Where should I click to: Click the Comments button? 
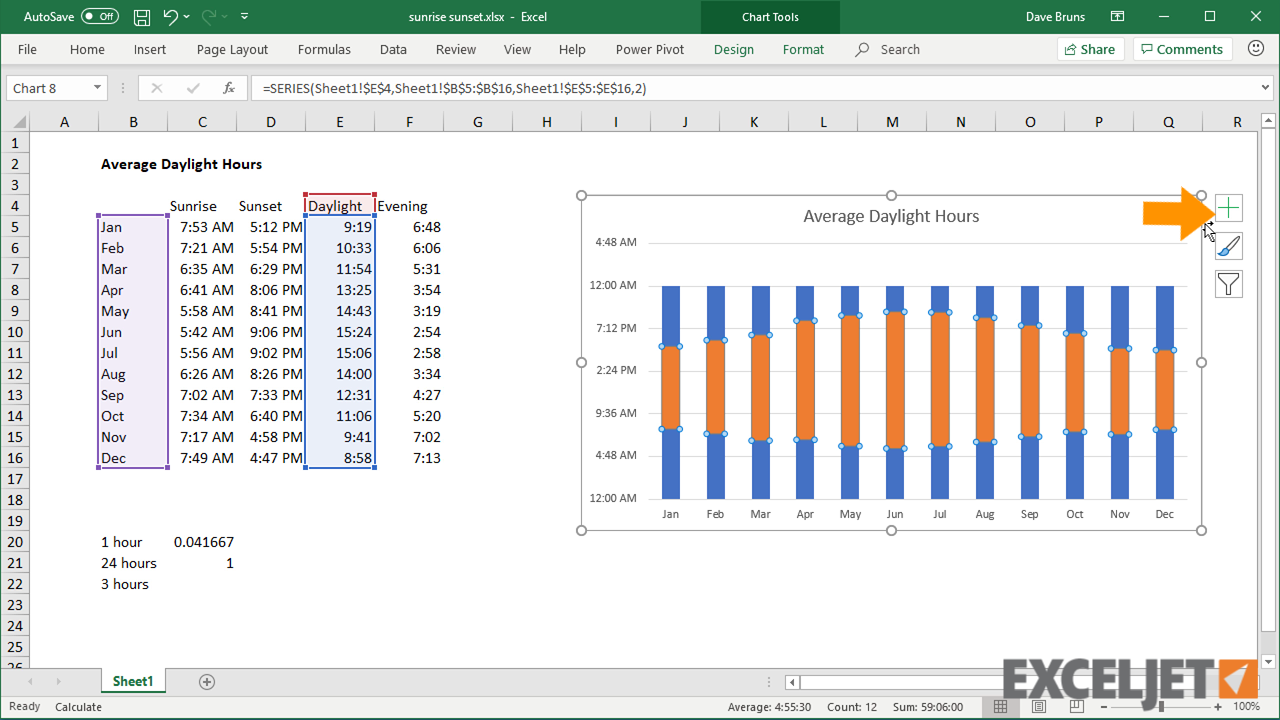pyautogui.click(x=1181, y=49)
